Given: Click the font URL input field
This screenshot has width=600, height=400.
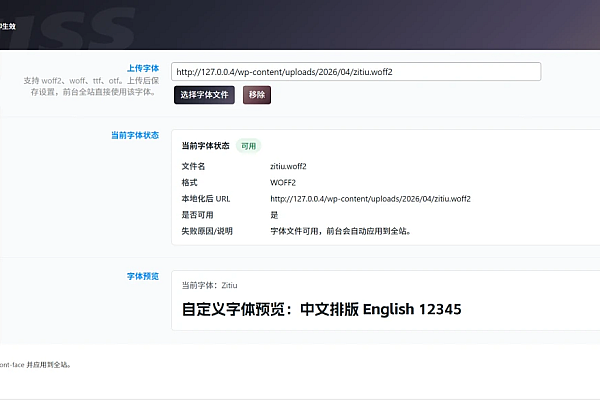Looking at the screenshot, I should pos(356,72).
